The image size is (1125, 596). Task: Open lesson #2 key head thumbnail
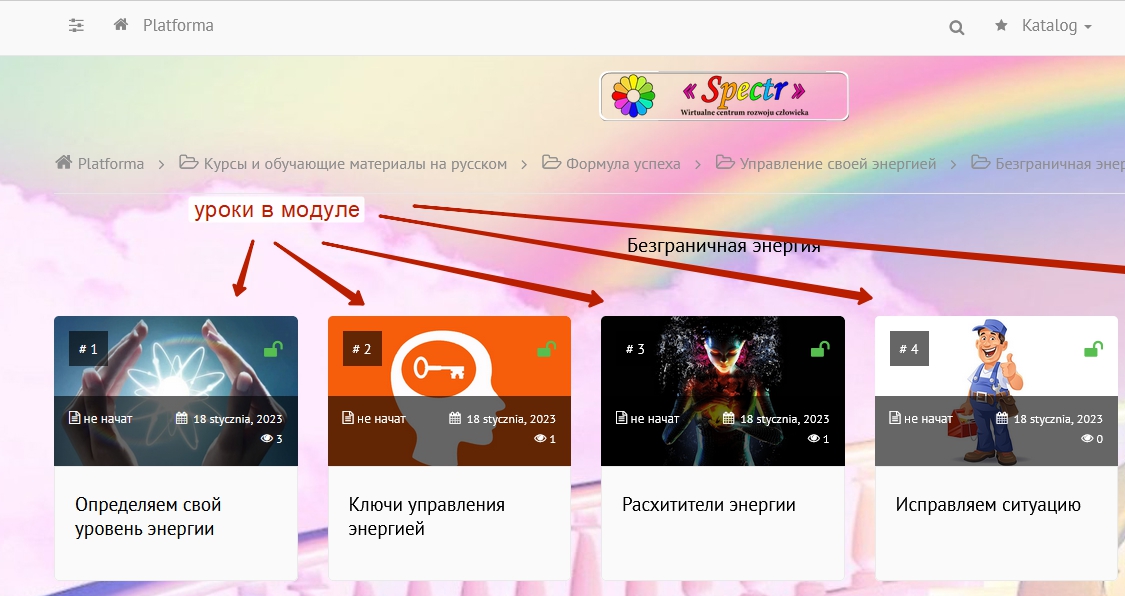pyautogui.click(x=449, y=391)
